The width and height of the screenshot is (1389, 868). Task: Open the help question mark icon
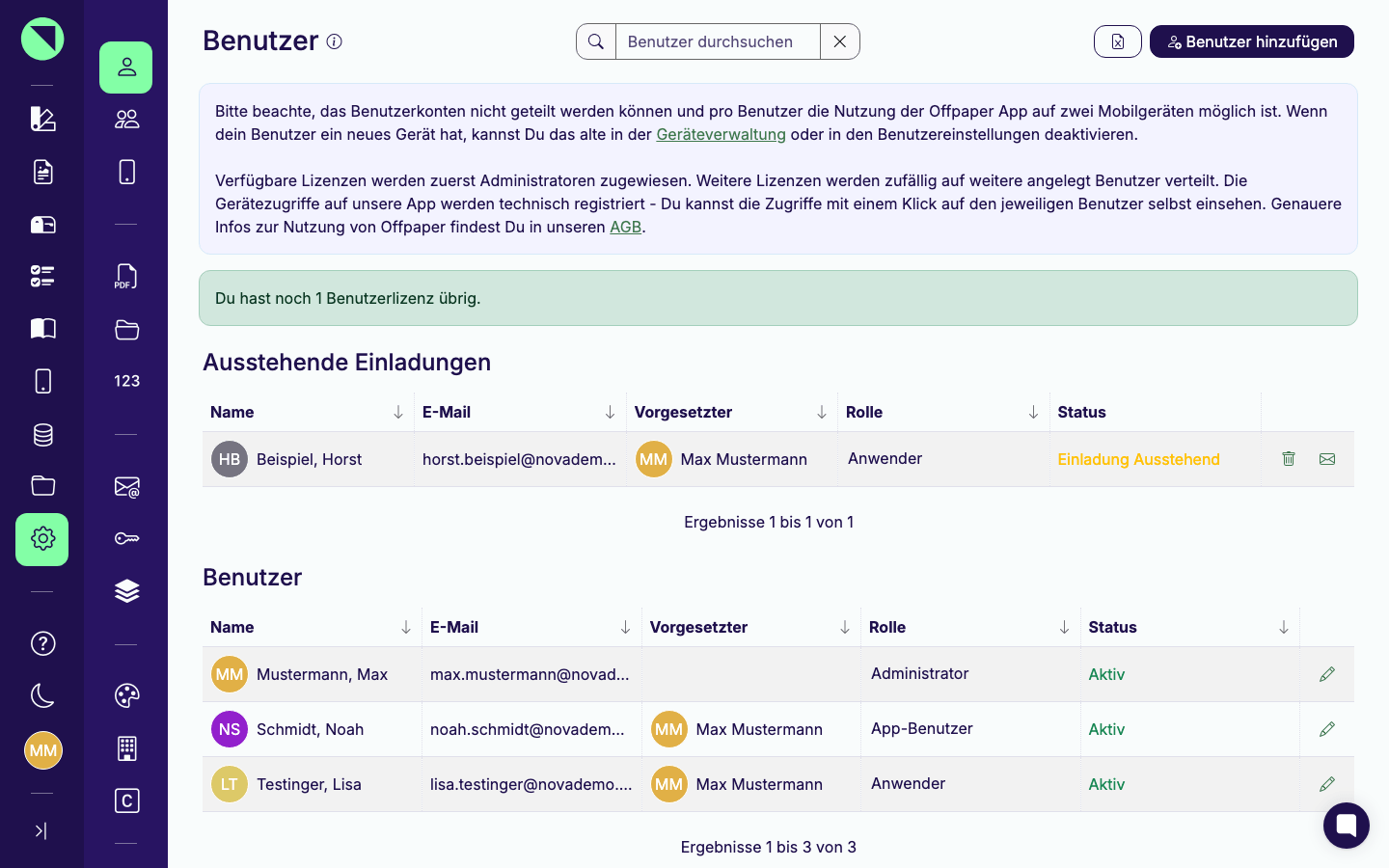(x=42, y=643)
